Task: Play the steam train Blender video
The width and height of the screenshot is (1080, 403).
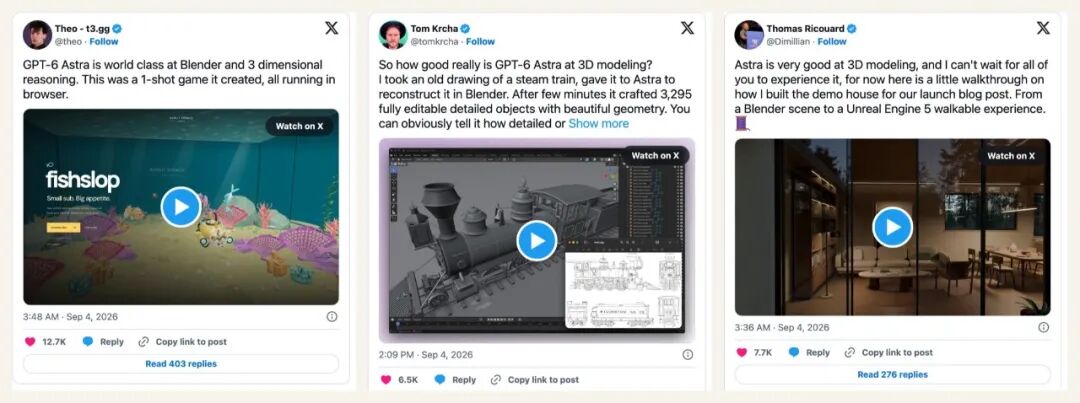Action: [537, 240]
